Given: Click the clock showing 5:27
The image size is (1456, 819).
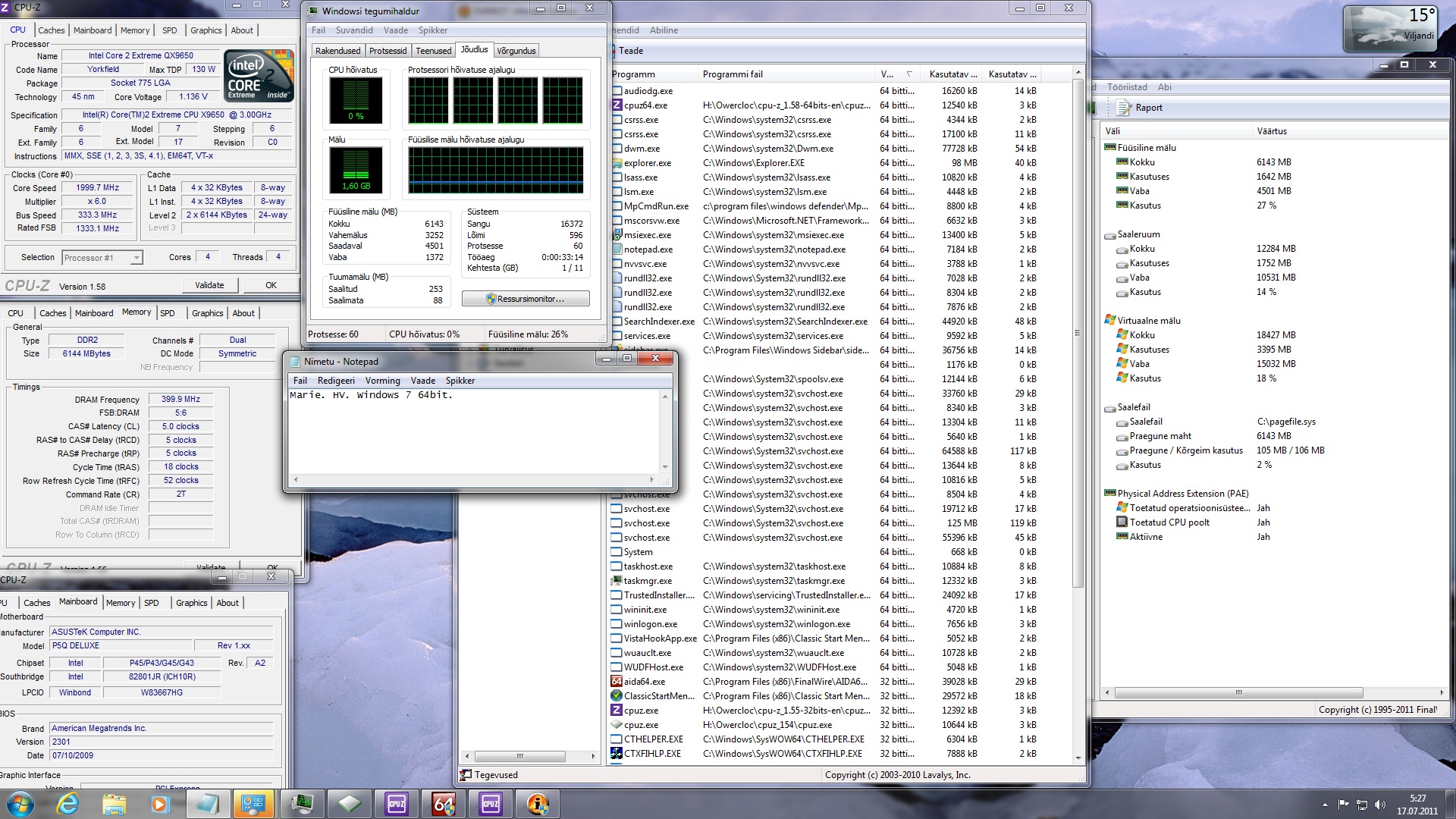Looking at the screenshot, I should (1417, 799).
